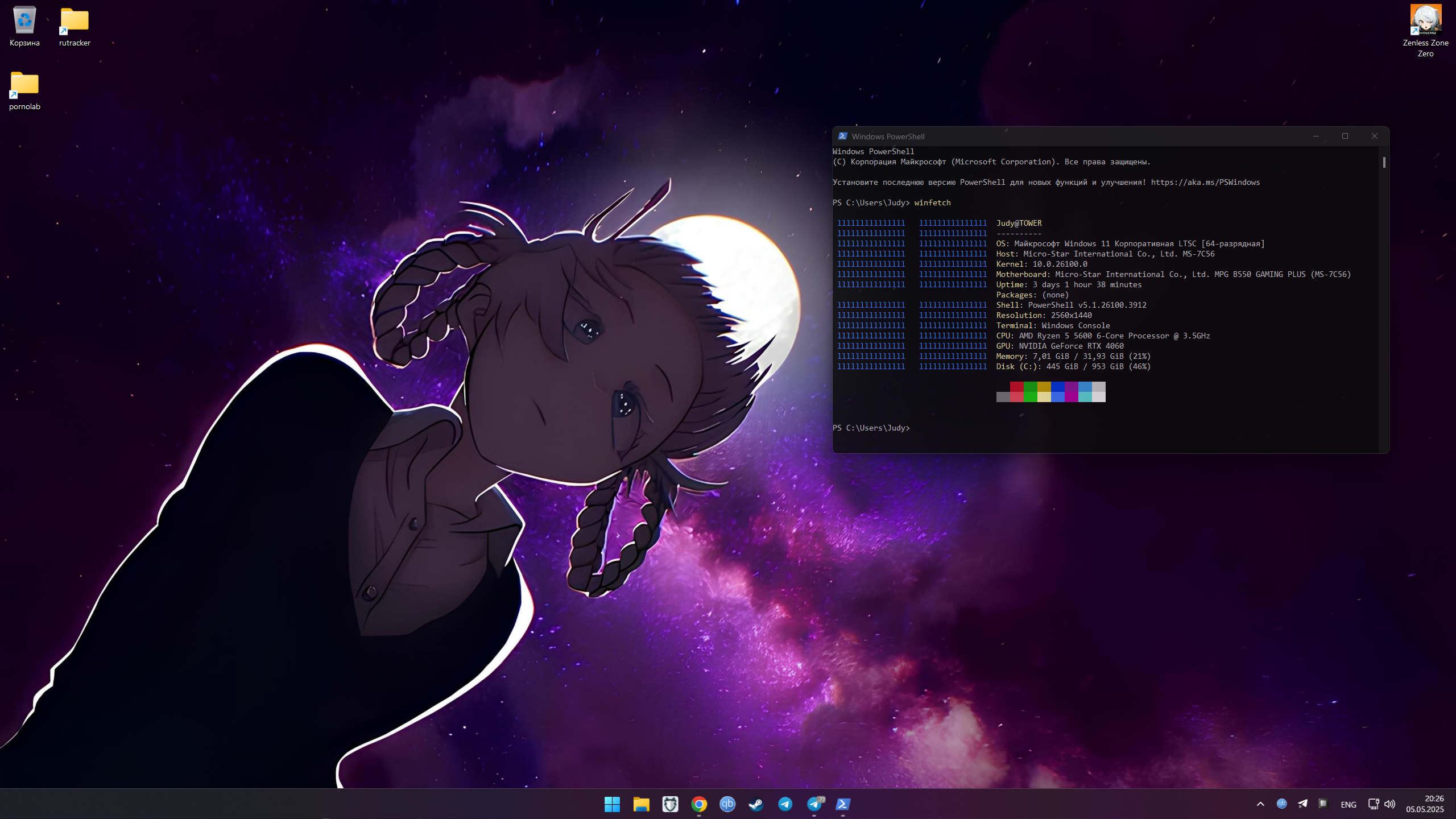Click the PowerShell window vertical scrollbar thumb

tap(1384, 162)
